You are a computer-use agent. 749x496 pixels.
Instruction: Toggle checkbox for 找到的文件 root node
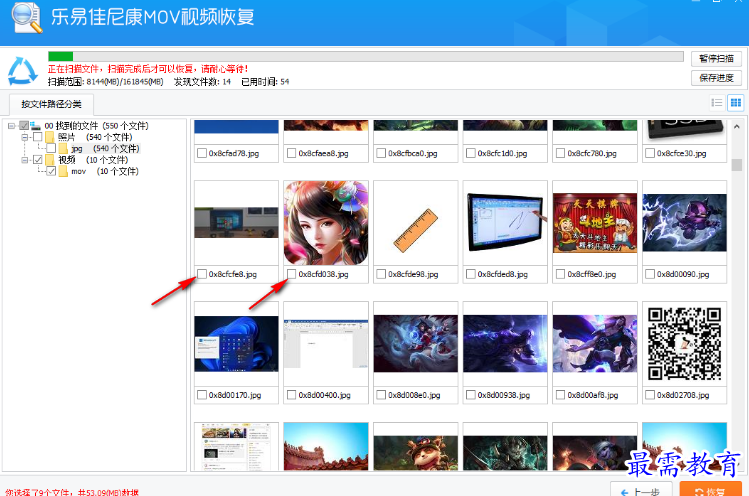tap(24, 126)
